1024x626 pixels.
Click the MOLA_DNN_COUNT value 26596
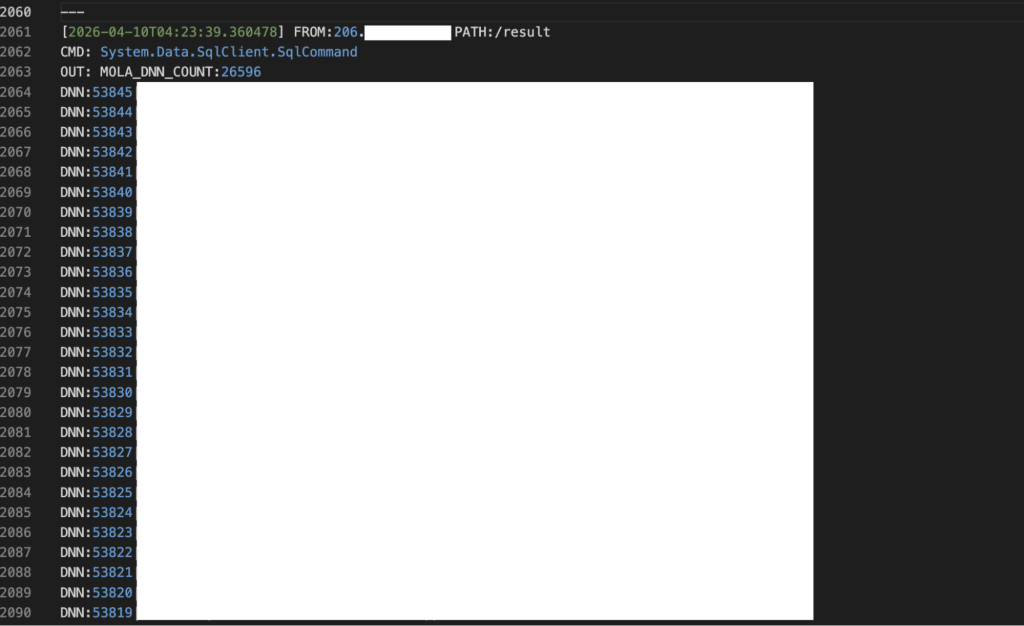(241, 72)
